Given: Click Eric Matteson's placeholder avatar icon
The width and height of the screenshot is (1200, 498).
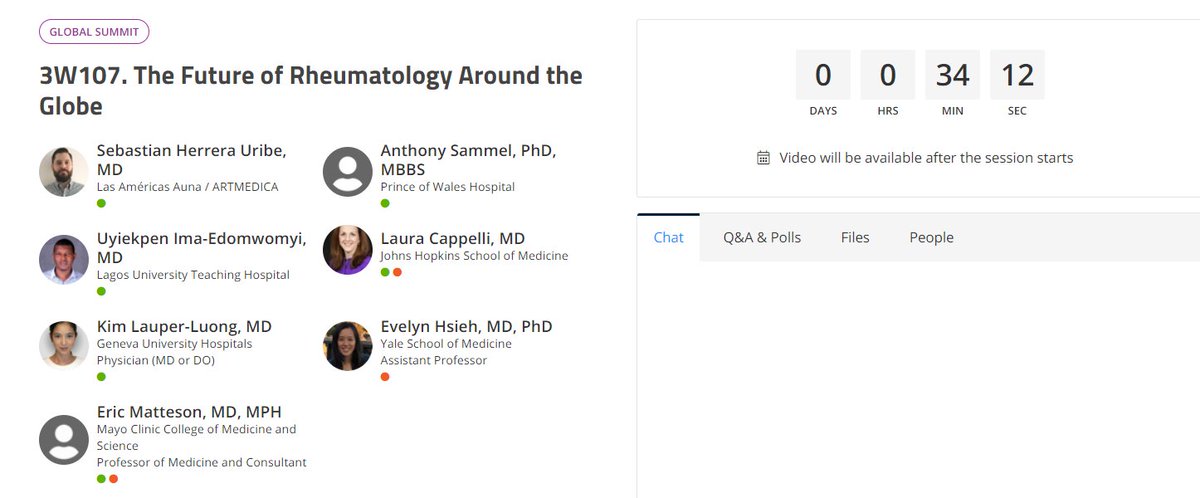Looking at the screenshot, I should click(64, 440).
